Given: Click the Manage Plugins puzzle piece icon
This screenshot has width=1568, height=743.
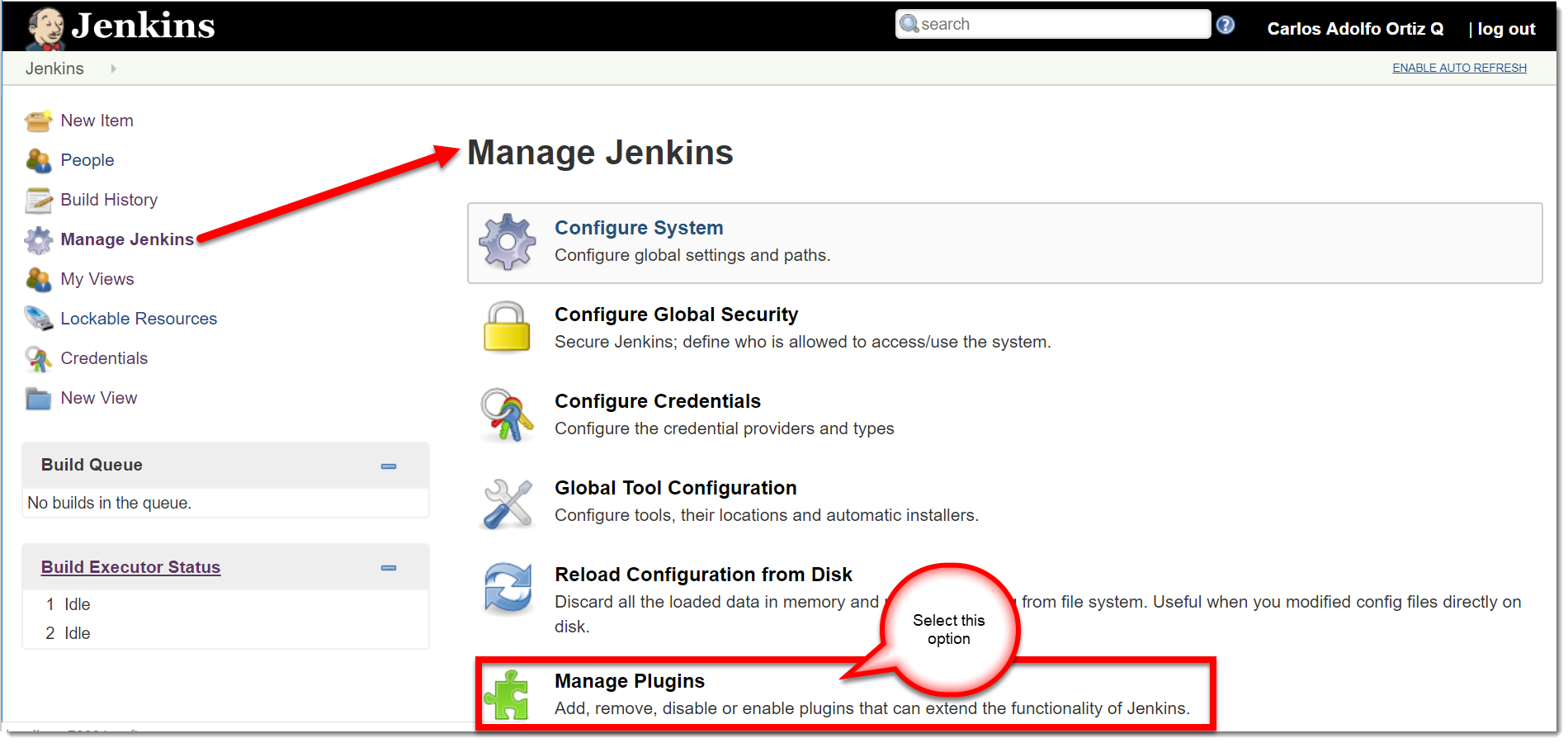Looking at the screenshot, I should pos(507,695).
